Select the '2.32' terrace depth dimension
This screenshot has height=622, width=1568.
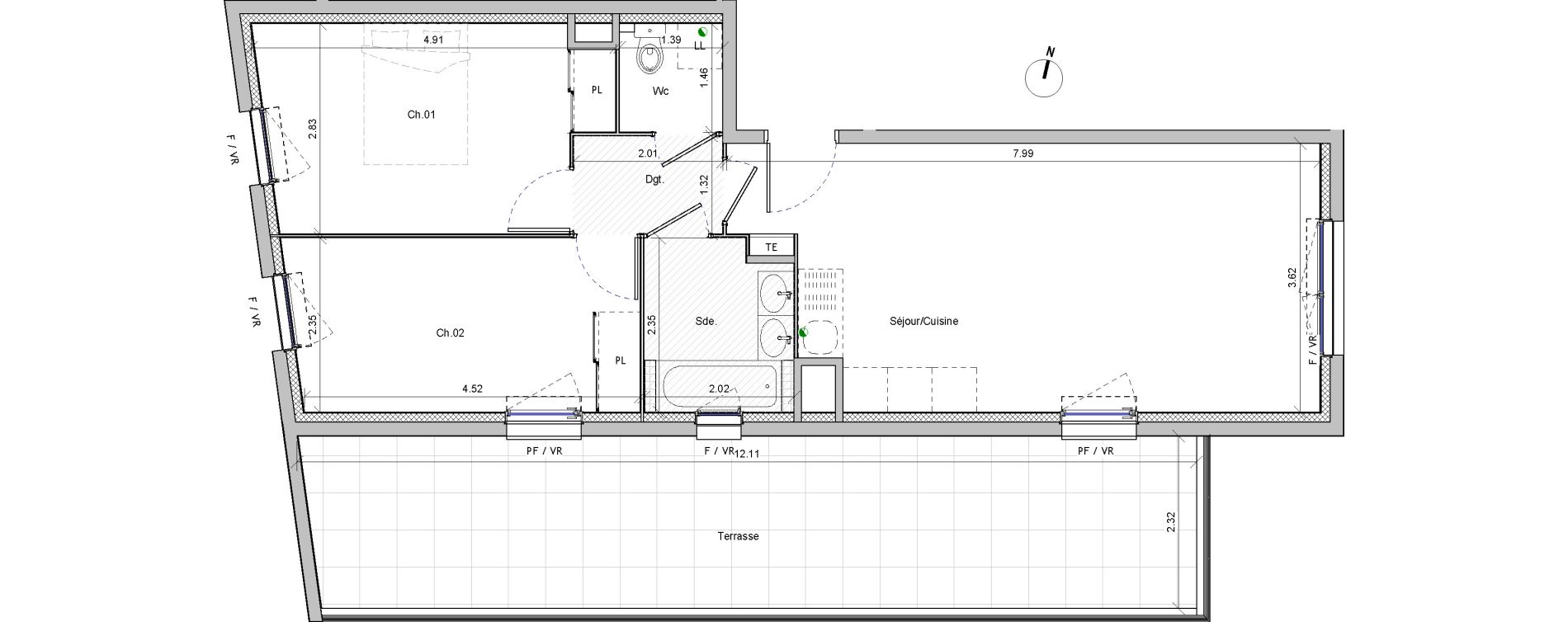1171,523
